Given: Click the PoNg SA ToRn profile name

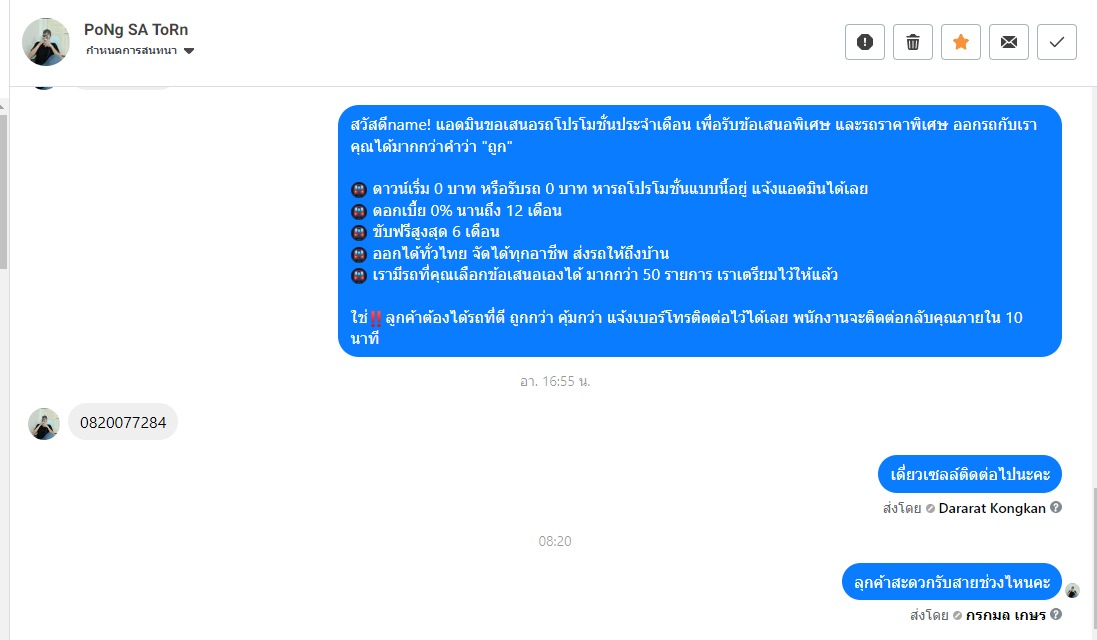Looking at the screenshot, I should click(x=136, y=29).
